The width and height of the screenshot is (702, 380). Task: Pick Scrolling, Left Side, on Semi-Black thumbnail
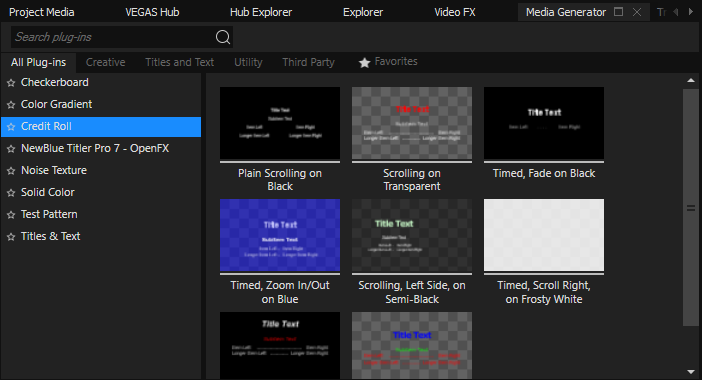click(412, 235)
